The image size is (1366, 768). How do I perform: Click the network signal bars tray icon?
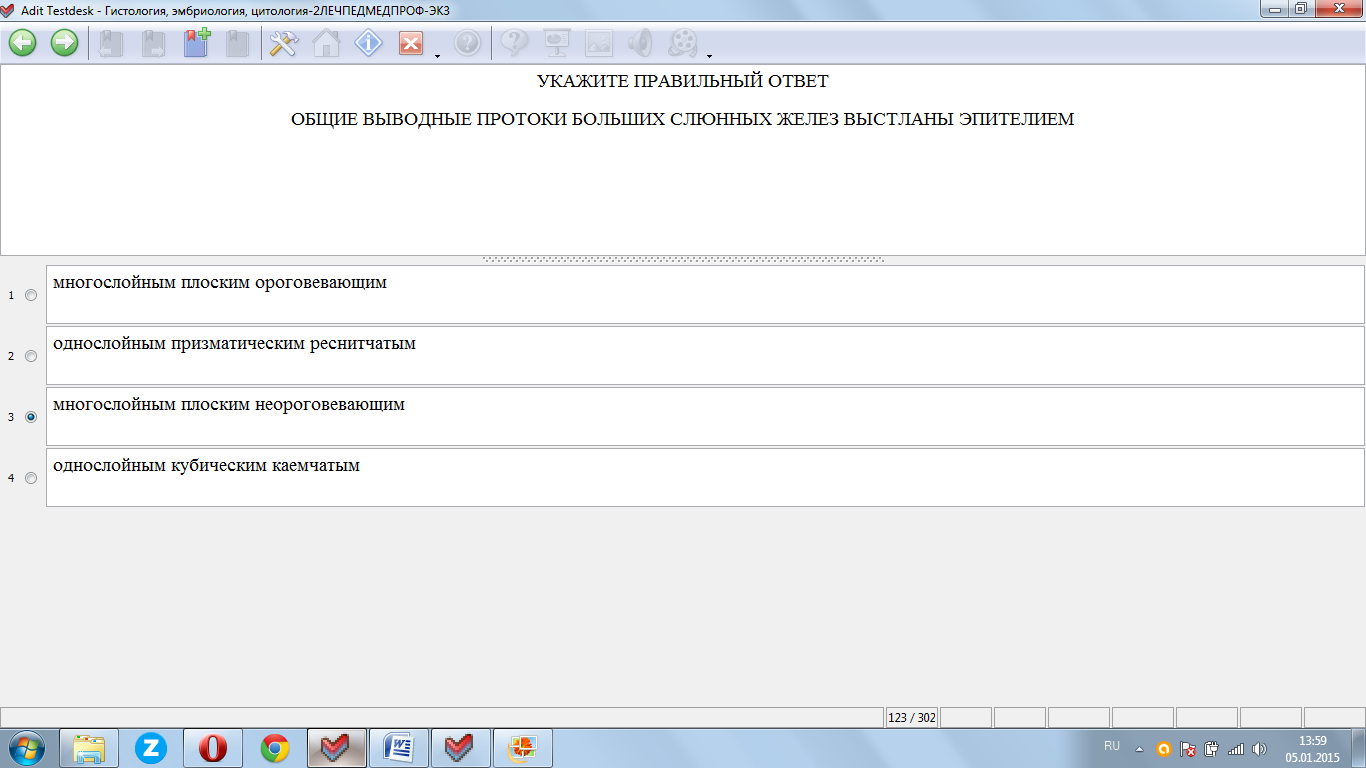click(x=1236, y=749)
